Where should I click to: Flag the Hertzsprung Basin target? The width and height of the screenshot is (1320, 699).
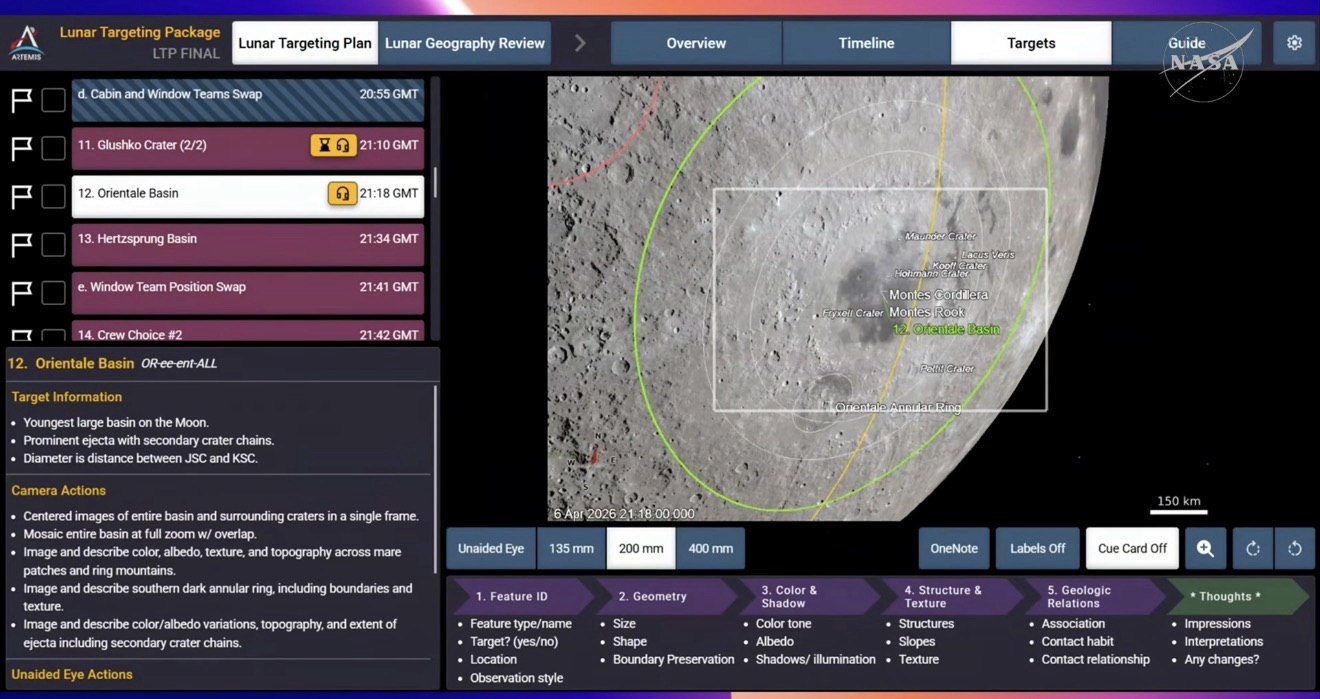tap(21, 244)
